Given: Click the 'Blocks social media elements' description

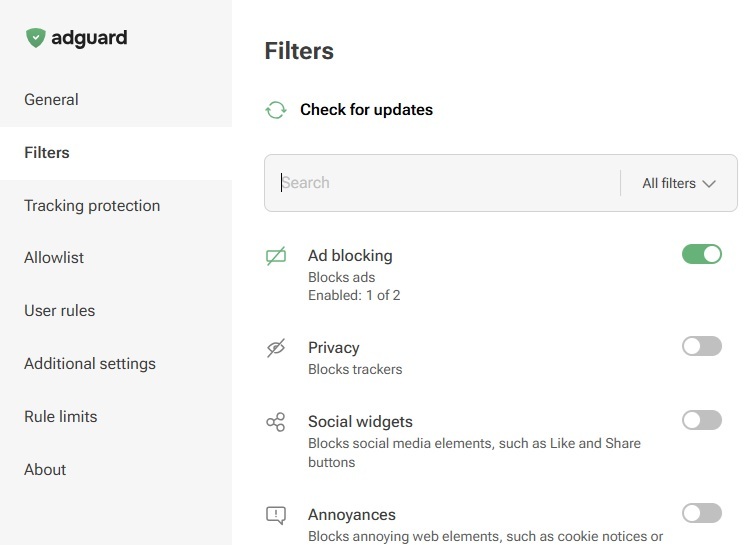Looking at the screenshot, I should (x=474, y=453).
